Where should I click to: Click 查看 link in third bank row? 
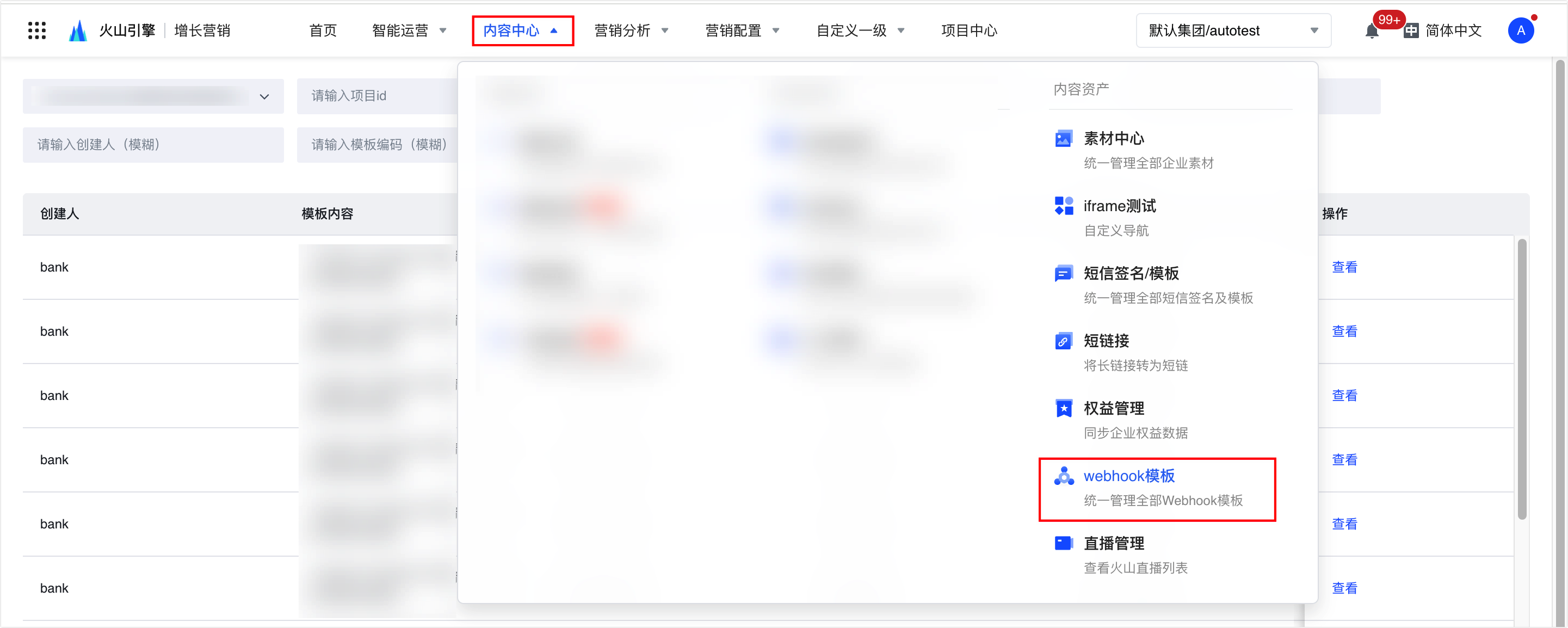pyautogui.click(x=1344, y=396)
